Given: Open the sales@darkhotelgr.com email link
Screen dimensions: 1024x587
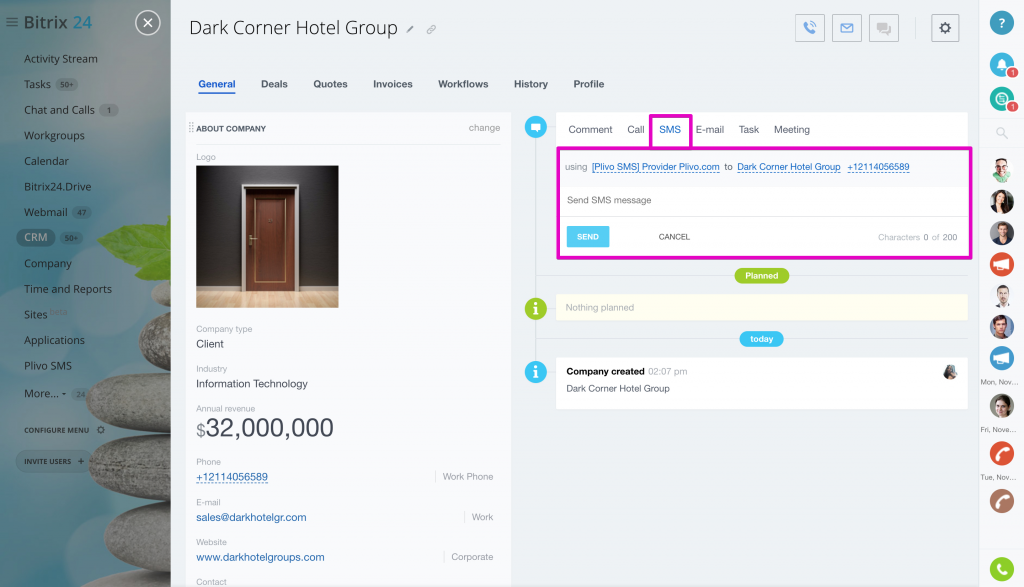Looking at the screenshot, I should tap(251, 518).
